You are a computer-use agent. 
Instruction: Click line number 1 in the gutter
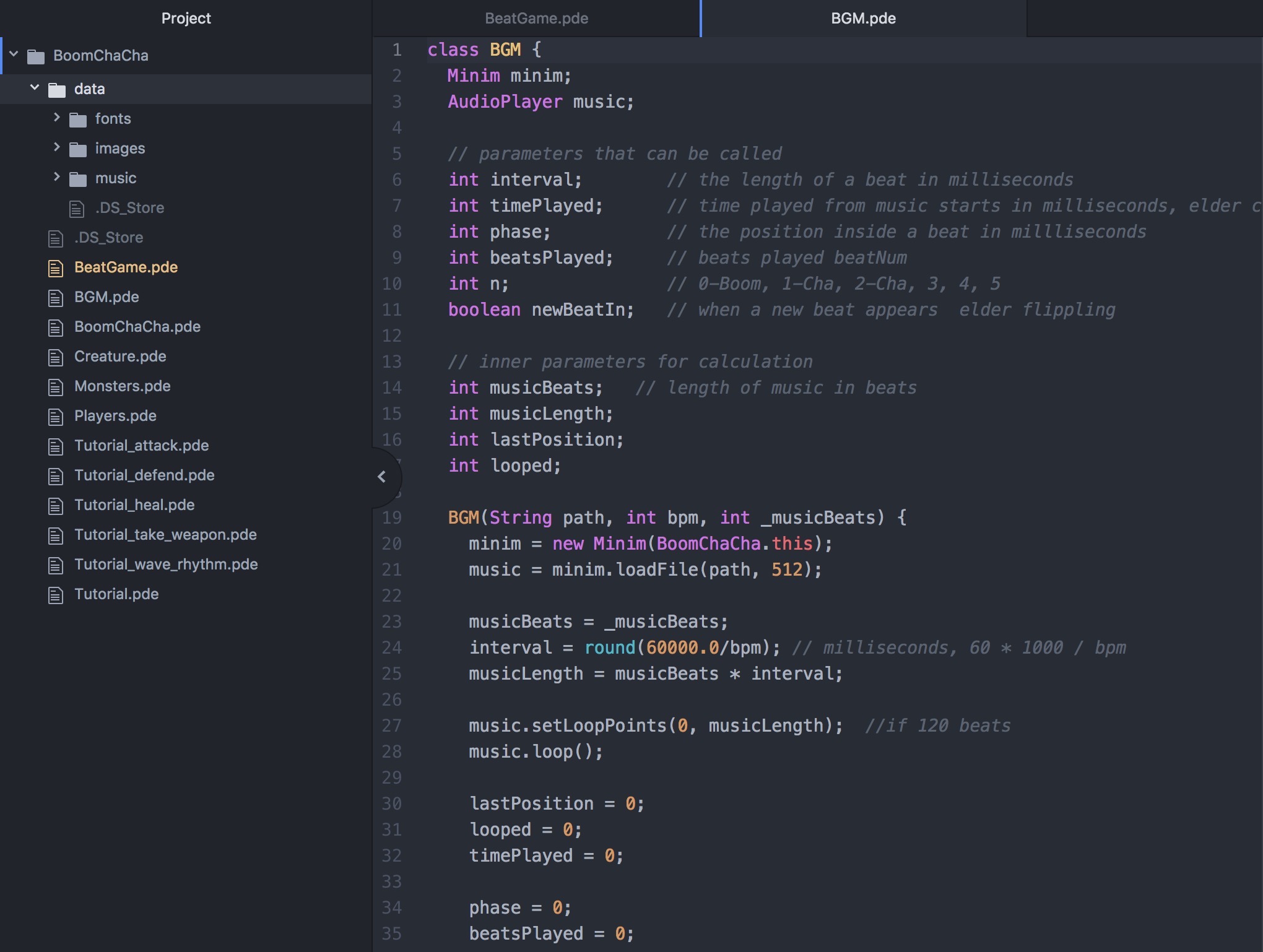tap(397, 50)
